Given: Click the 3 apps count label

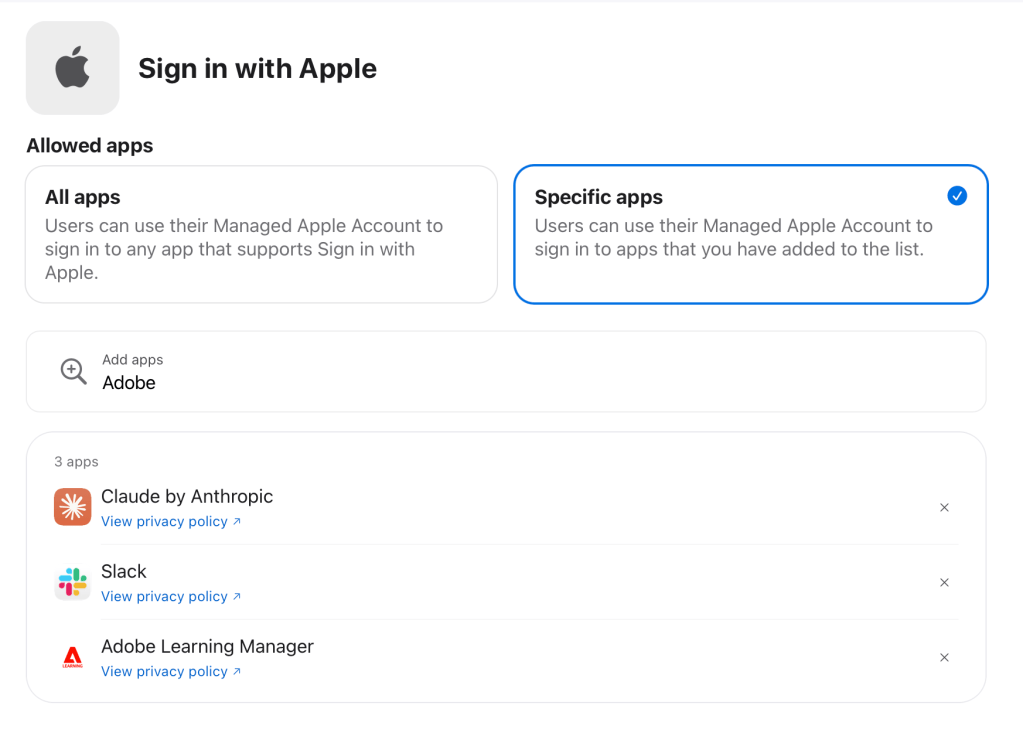Looking at the screenshot, I should [76, 462].
